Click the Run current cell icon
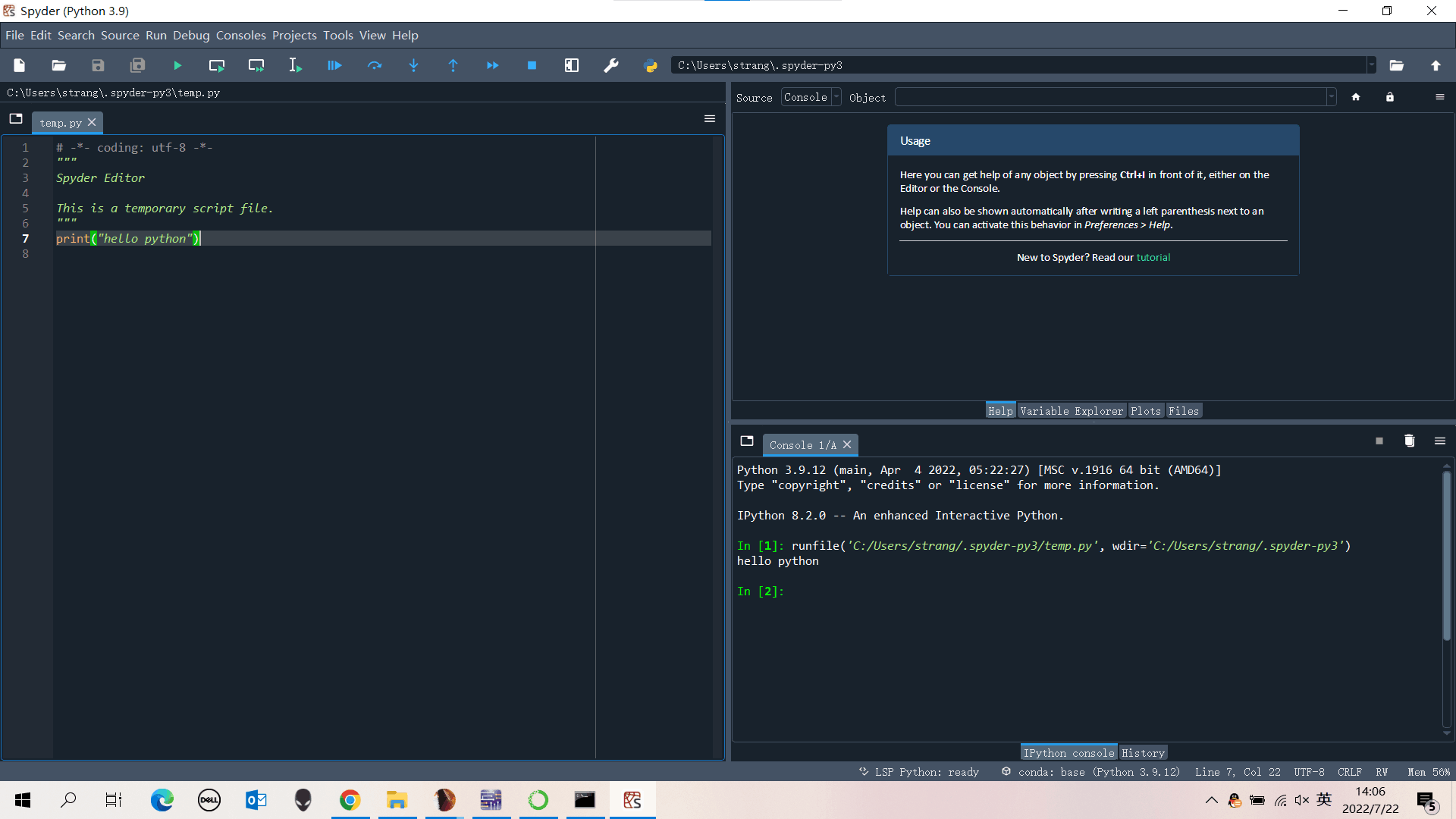The width and height of the screenshot is (1456, 819). (217, 66)
